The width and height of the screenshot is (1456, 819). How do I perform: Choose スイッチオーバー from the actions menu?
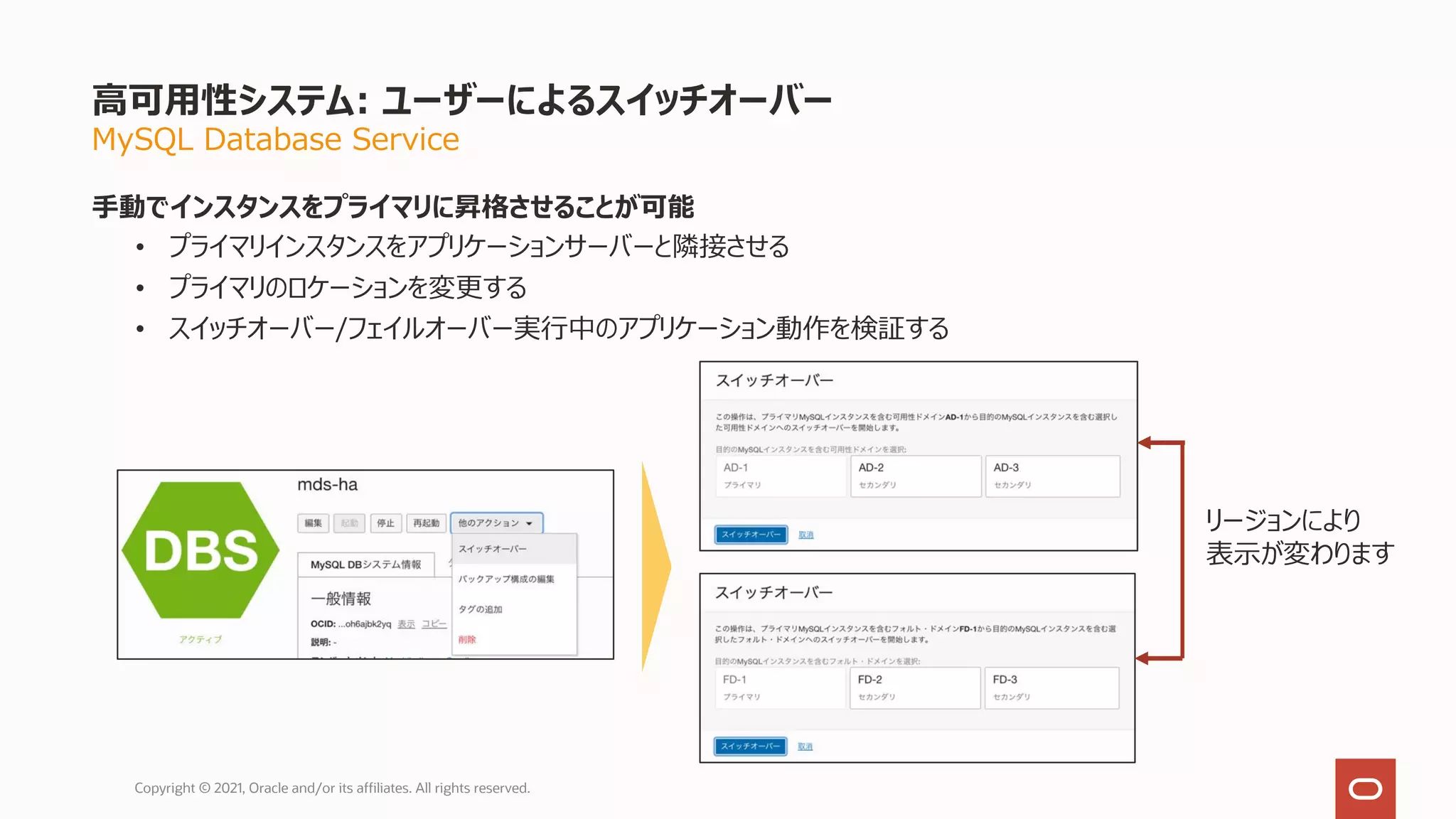click(x=513, y=549)
